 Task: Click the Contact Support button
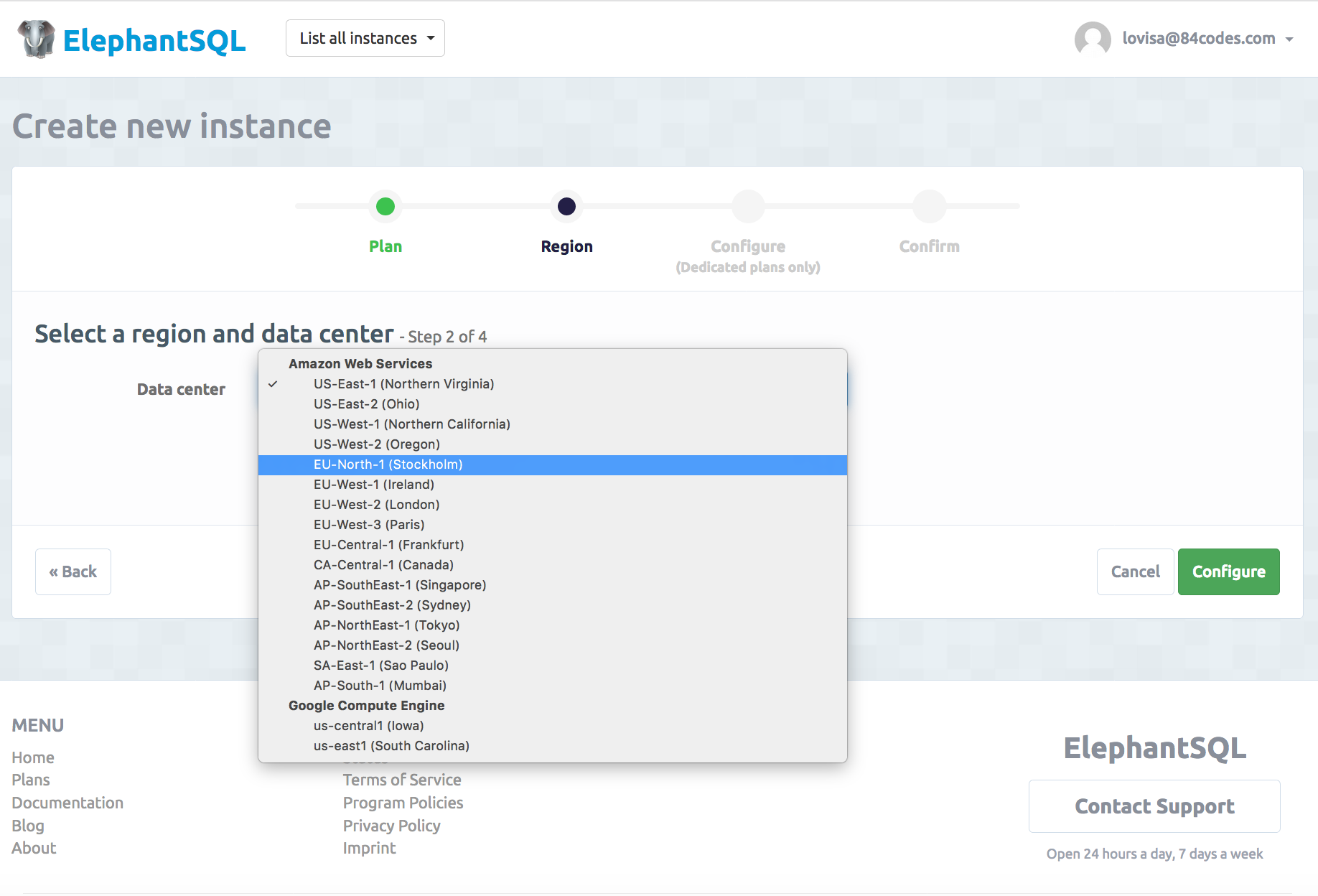click(1154, 806)
